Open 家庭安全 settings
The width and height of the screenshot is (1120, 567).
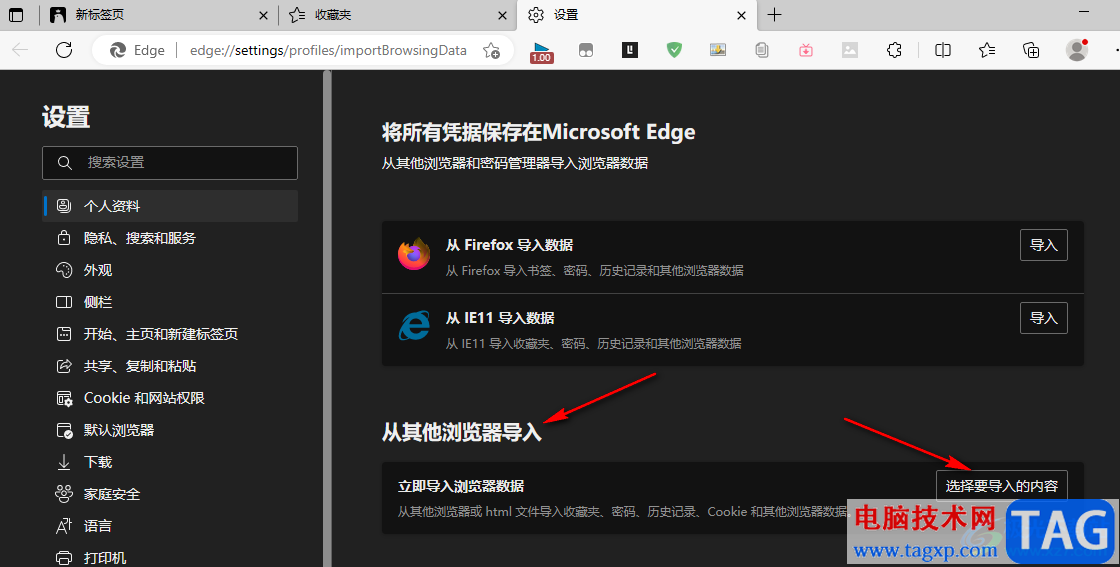pos(170,494)
